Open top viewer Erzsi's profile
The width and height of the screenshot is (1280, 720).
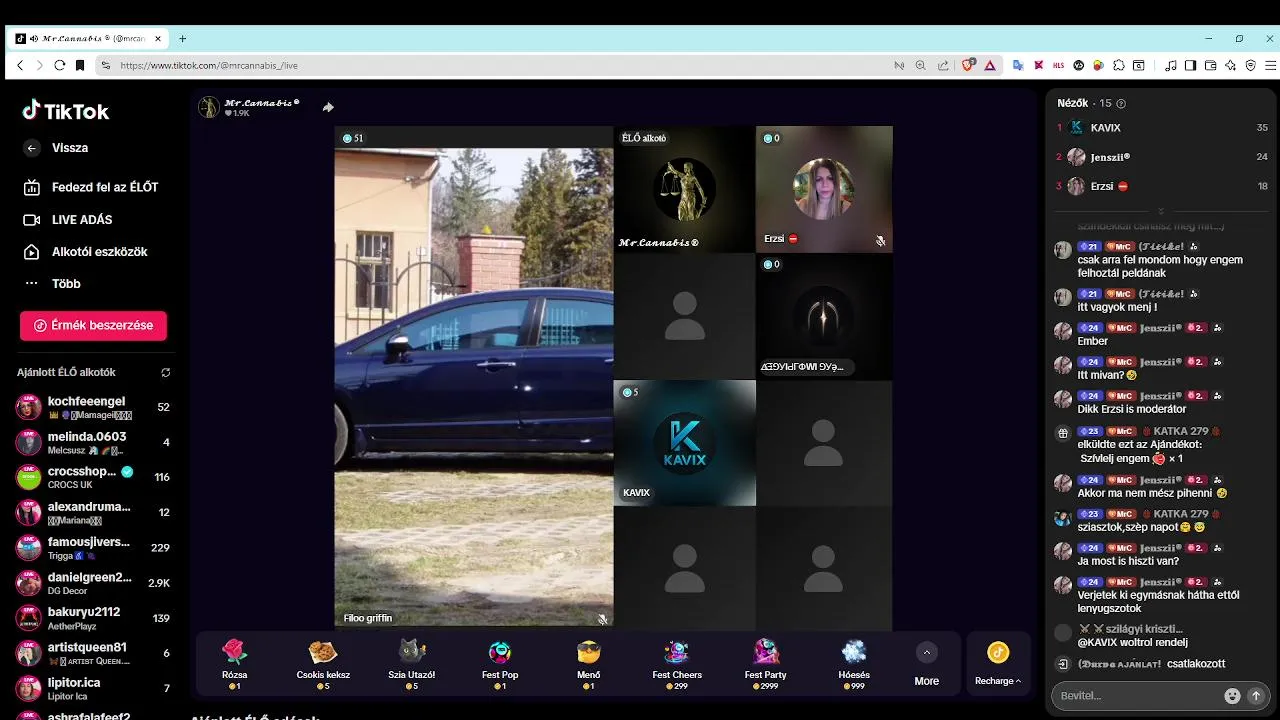[1162, 186]
